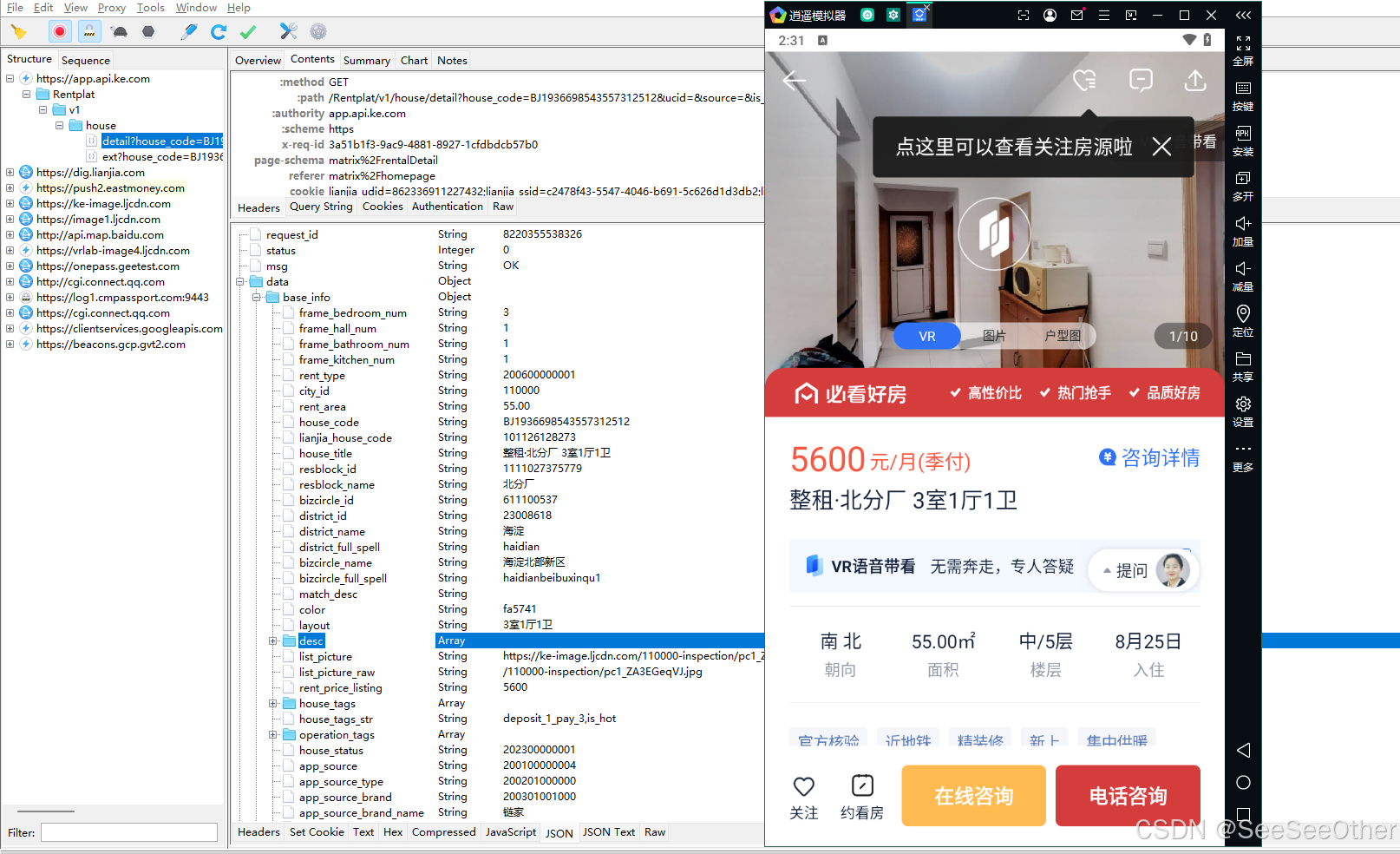Switch to the Summary tab
Viewport: 1400px width, 854px height.
[x=366, y=60]
